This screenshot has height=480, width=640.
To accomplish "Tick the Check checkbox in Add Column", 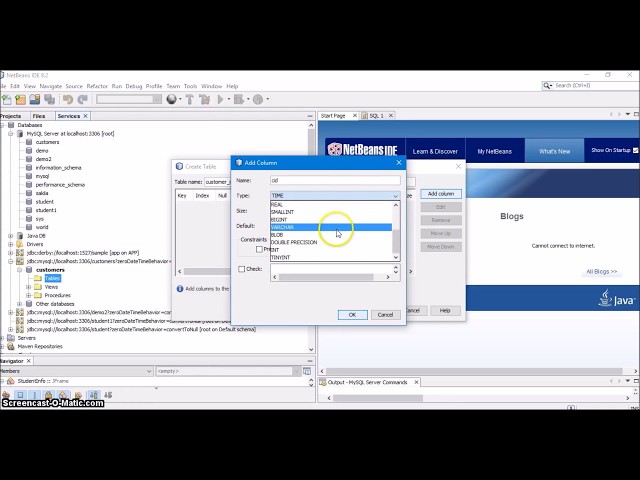I will 242,269.
